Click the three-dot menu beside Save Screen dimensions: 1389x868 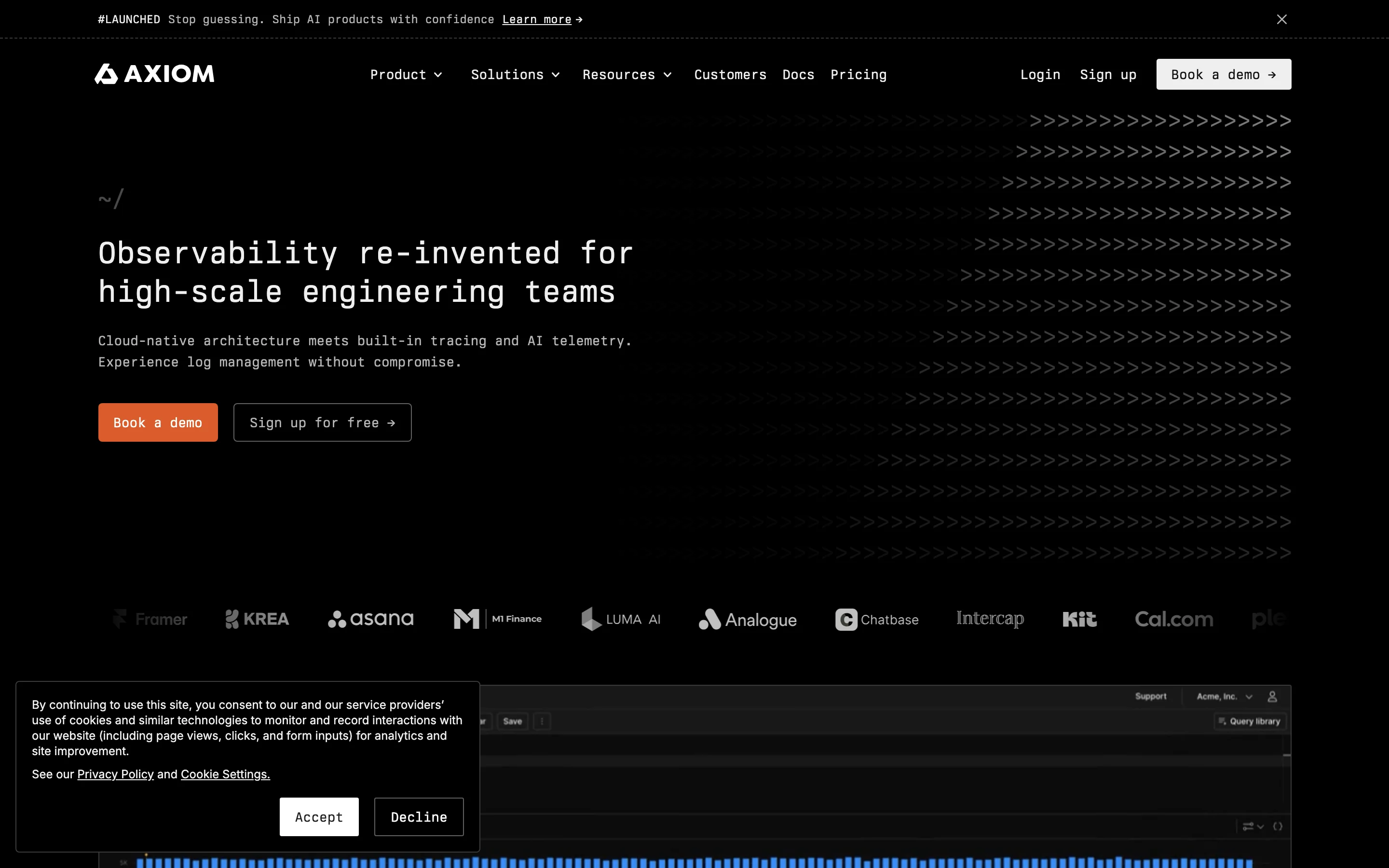click(x=542, y=721)
